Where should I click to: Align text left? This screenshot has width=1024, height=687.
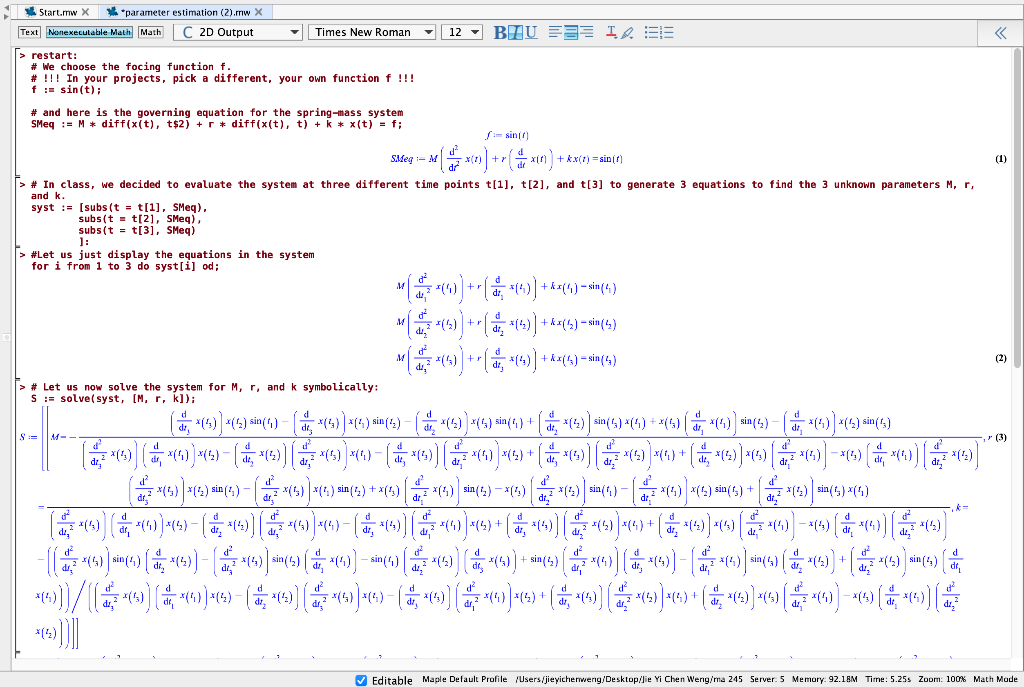[555, 32]
